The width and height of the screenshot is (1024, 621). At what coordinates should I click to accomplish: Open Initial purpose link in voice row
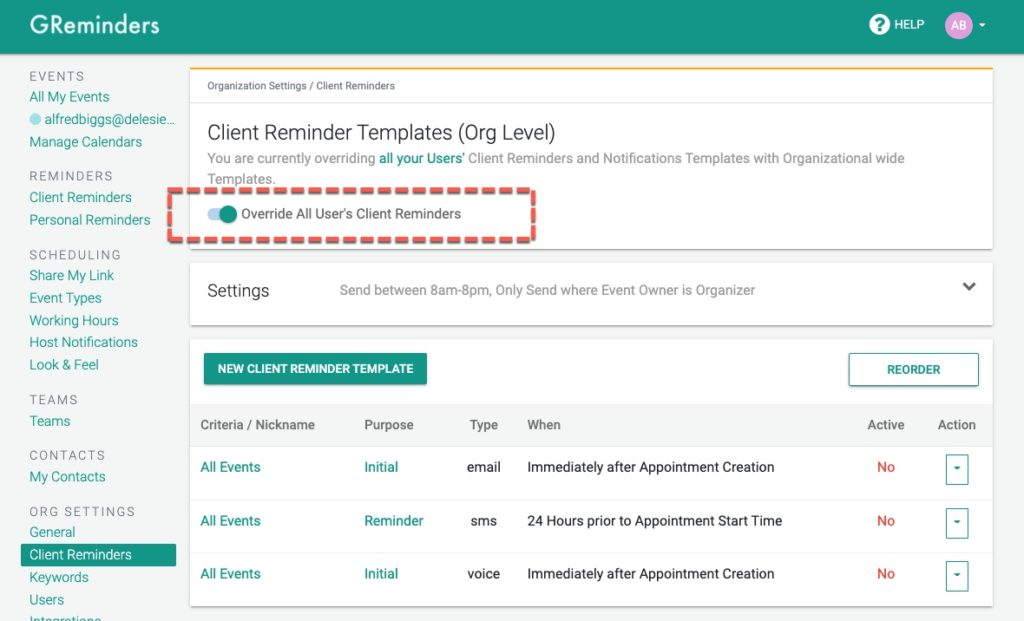(381, 574)
